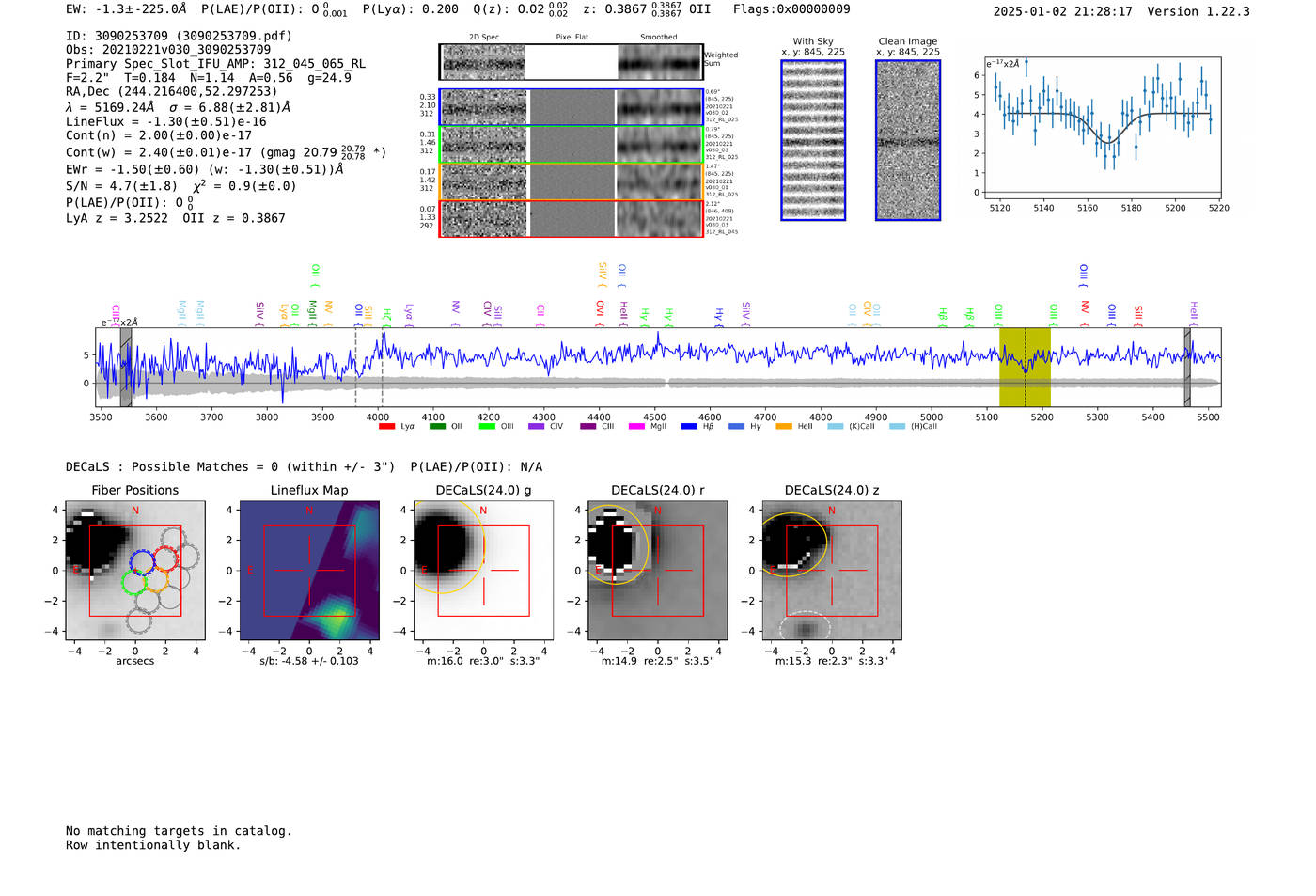Click the Primary Spec_Slot_IFU_AMP line
This screenshot has width=1316, height=896.
click(x=215, y=64)
